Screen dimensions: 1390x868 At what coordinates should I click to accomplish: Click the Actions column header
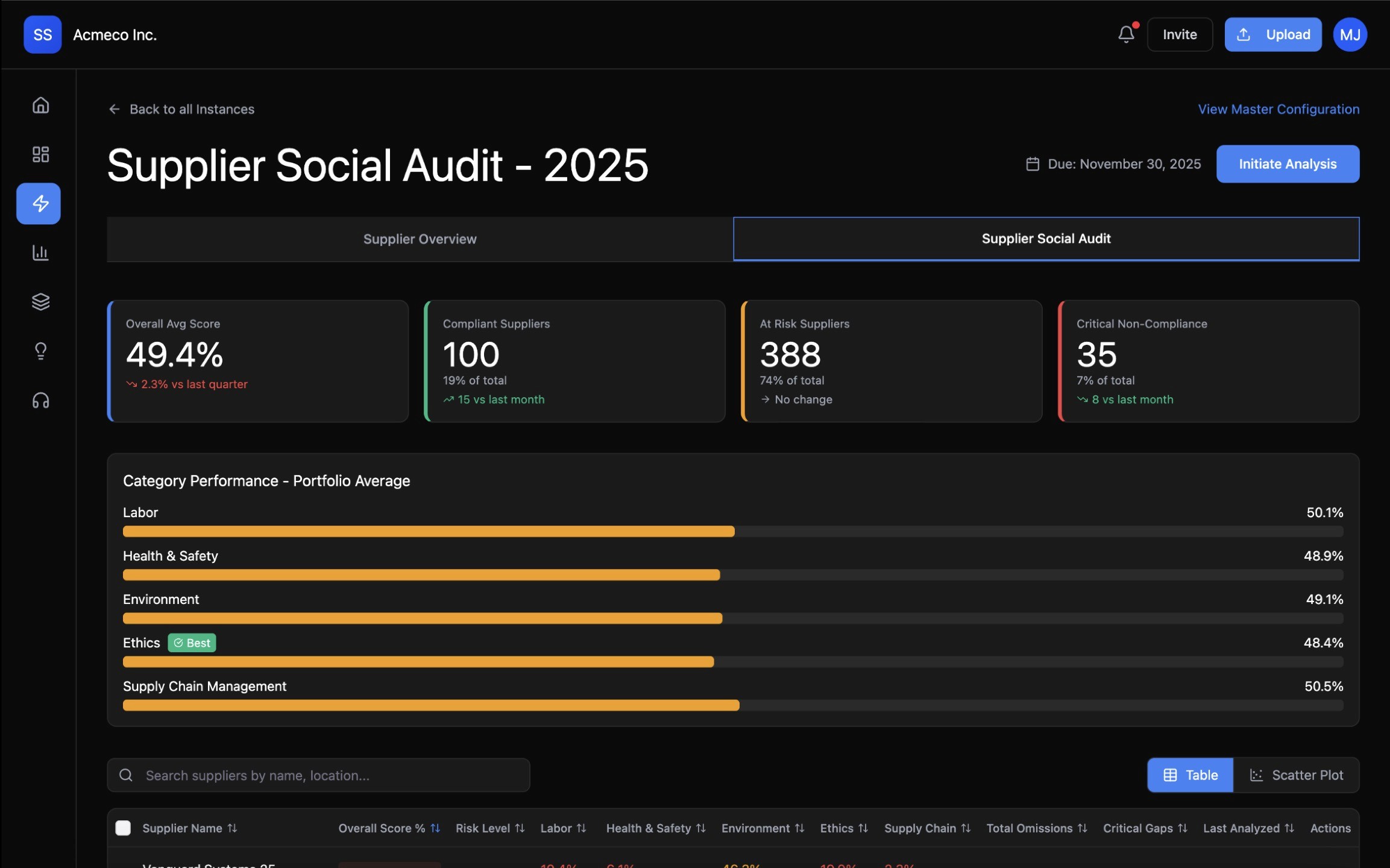(1330, 828)
